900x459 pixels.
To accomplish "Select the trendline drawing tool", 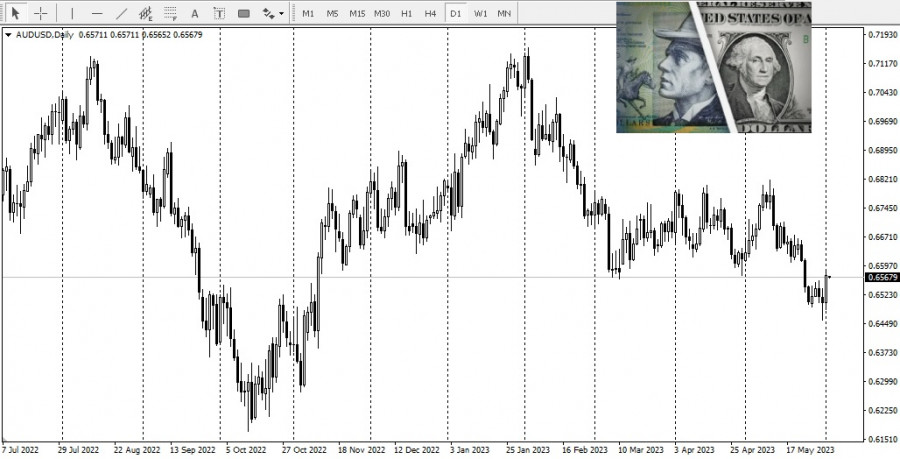I will click(122, 13).
